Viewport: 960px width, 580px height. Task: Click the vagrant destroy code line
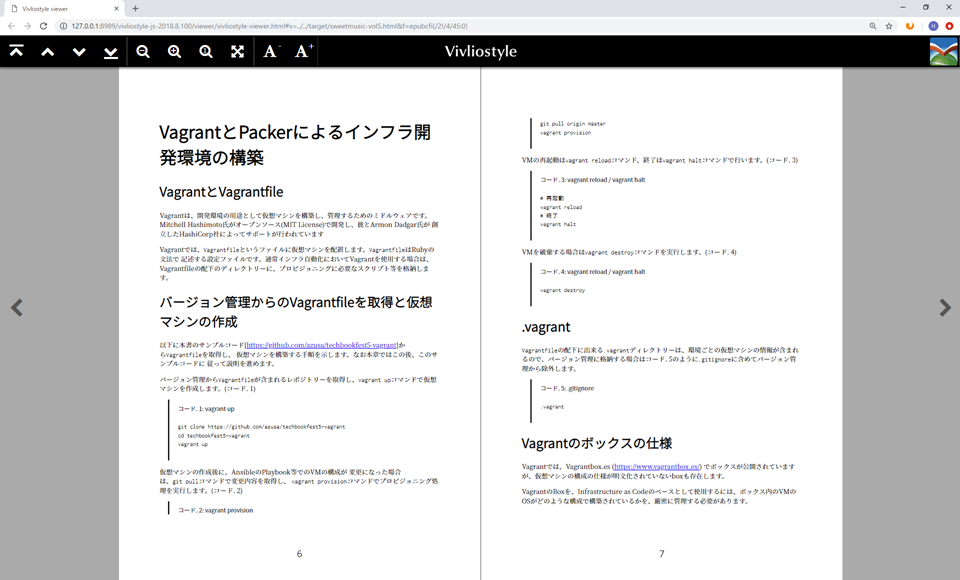point(562,290)
